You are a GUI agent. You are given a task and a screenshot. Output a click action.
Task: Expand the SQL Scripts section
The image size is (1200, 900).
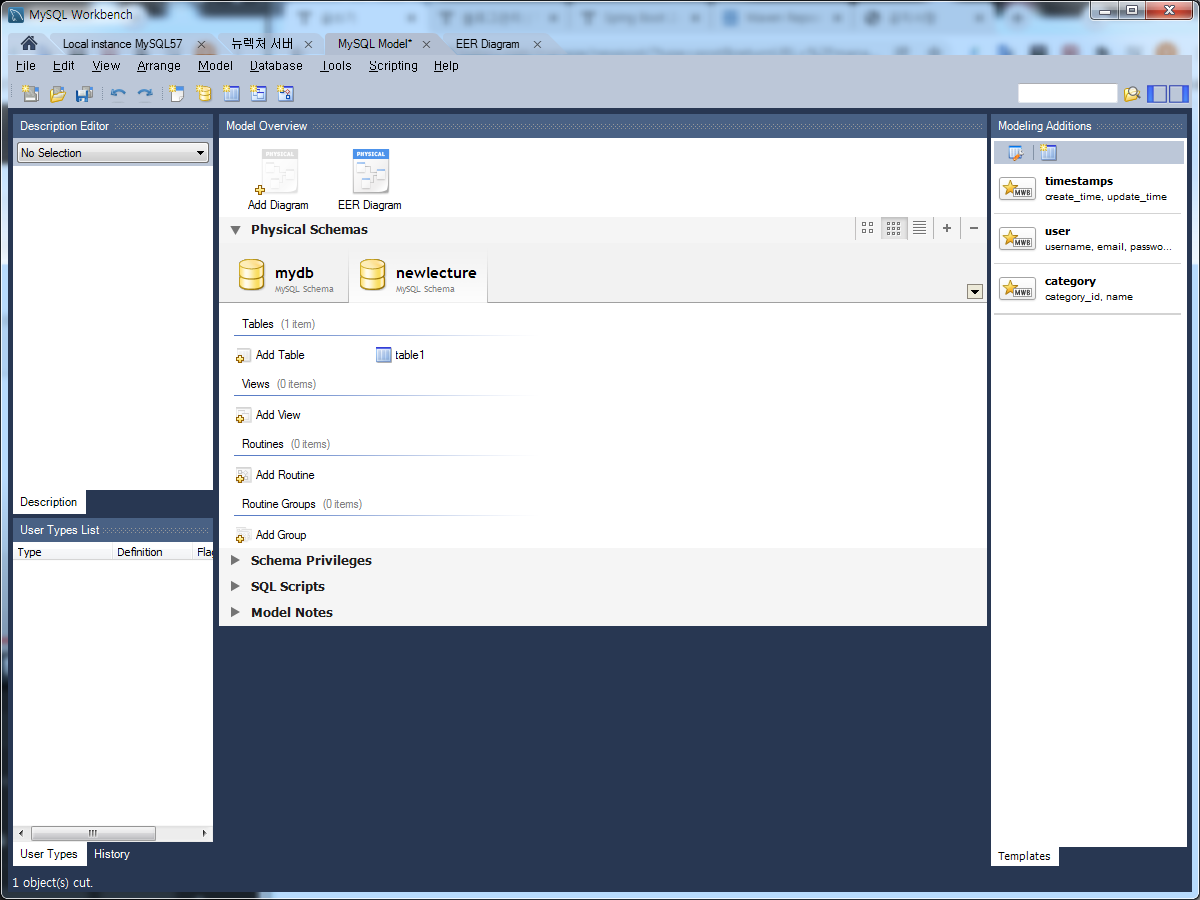(236, 586)
